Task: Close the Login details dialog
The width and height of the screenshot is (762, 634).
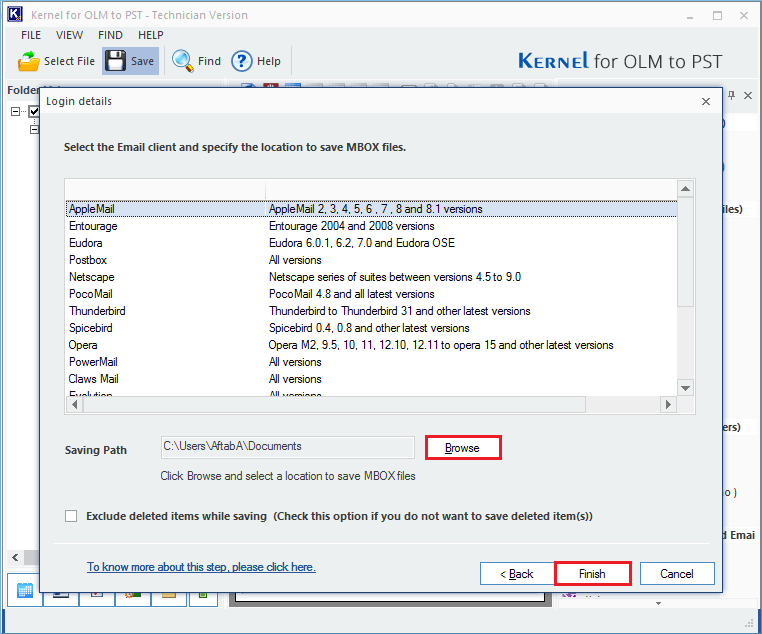Action: pyautogui.click(x=706, y=101)
